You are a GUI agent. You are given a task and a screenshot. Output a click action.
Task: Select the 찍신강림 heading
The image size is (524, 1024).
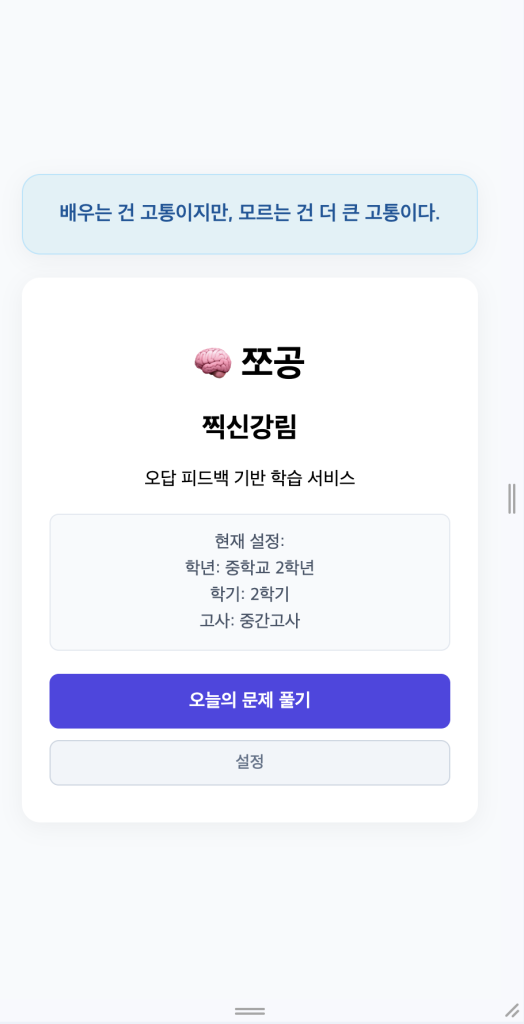tap(250, 427)
